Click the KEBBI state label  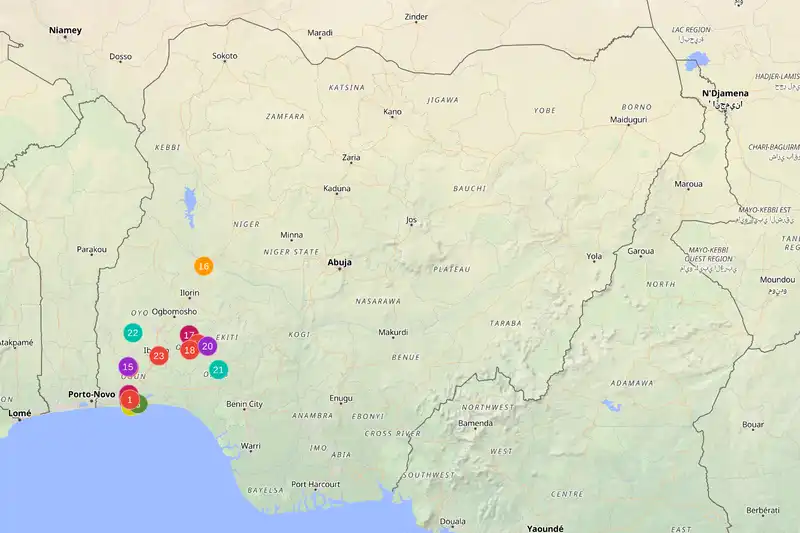click(167, 147)
